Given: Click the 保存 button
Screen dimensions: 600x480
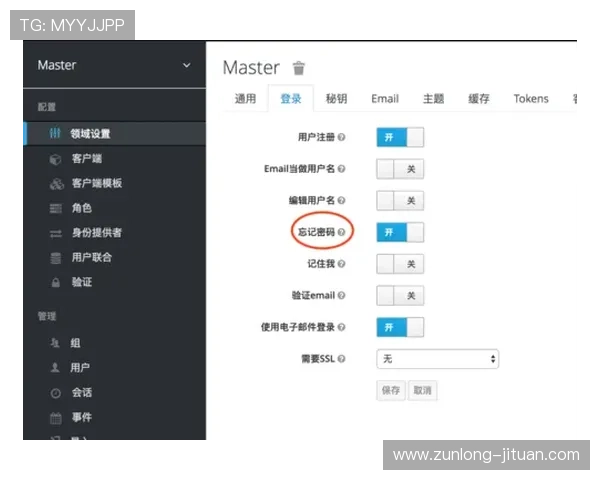Looking at the screenshot, I should (391, 390).
